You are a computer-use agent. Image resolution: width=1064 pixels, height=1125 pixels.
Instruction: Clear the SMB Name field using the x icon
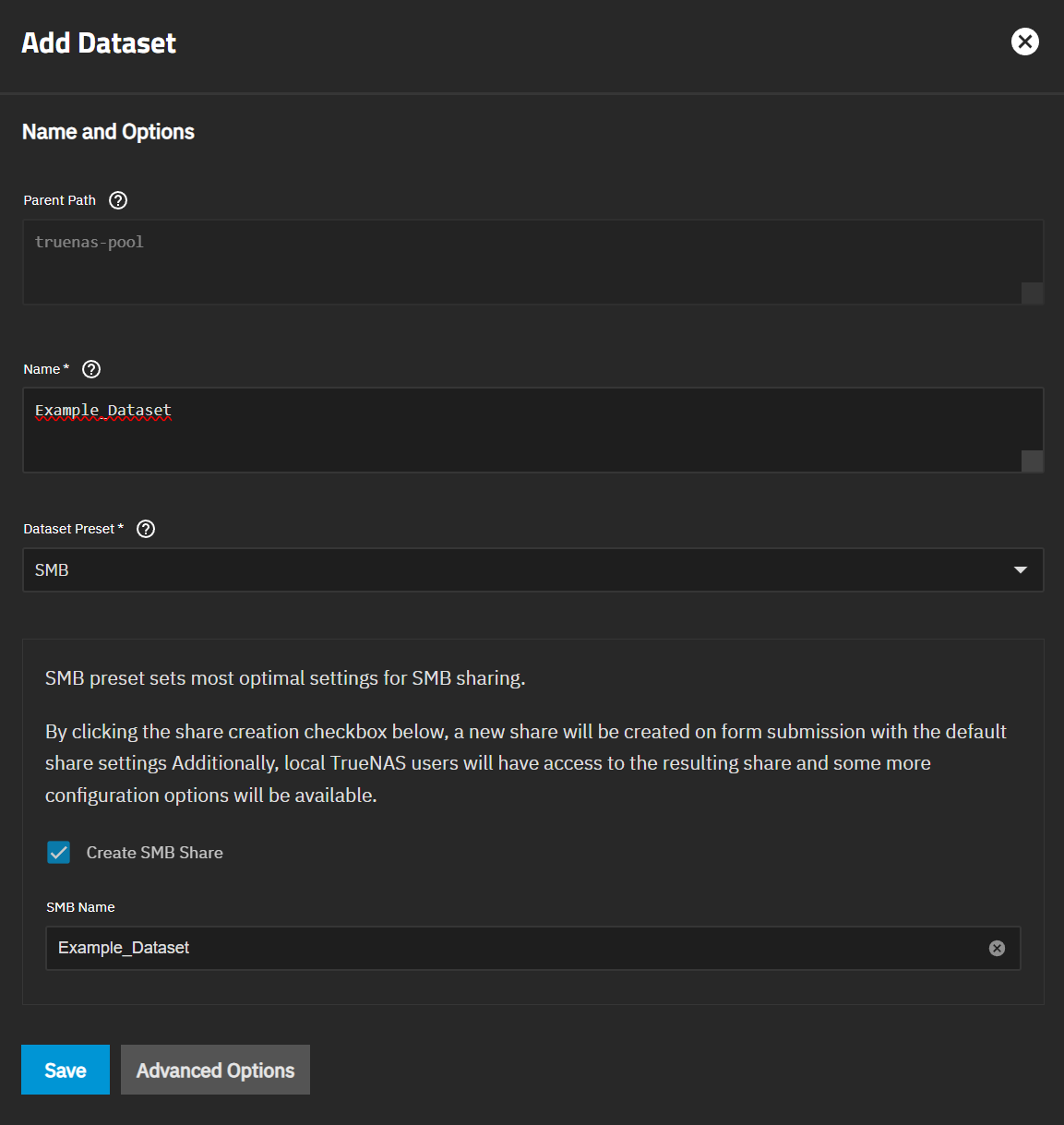point(996,948)
